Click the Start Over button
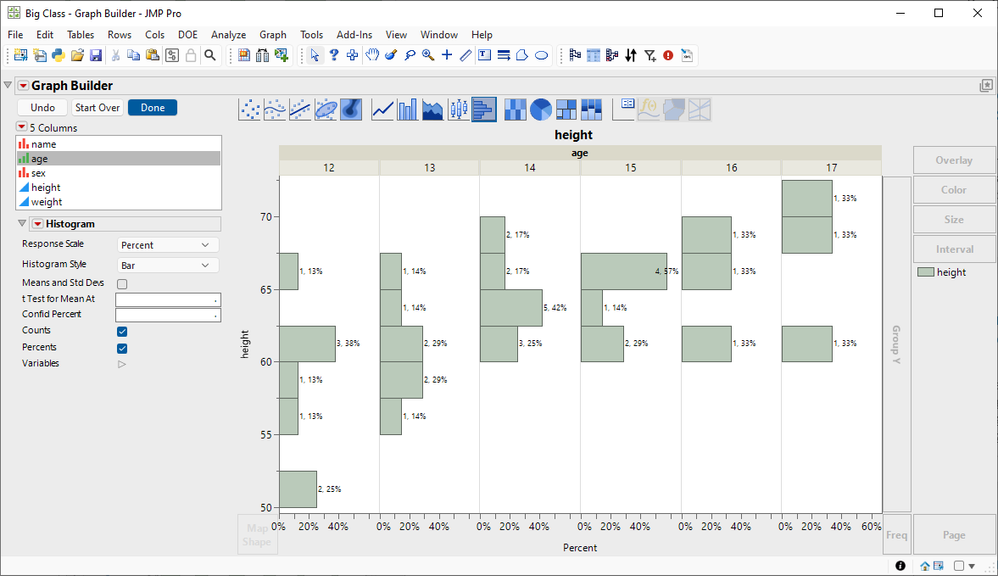 point(97,108)
